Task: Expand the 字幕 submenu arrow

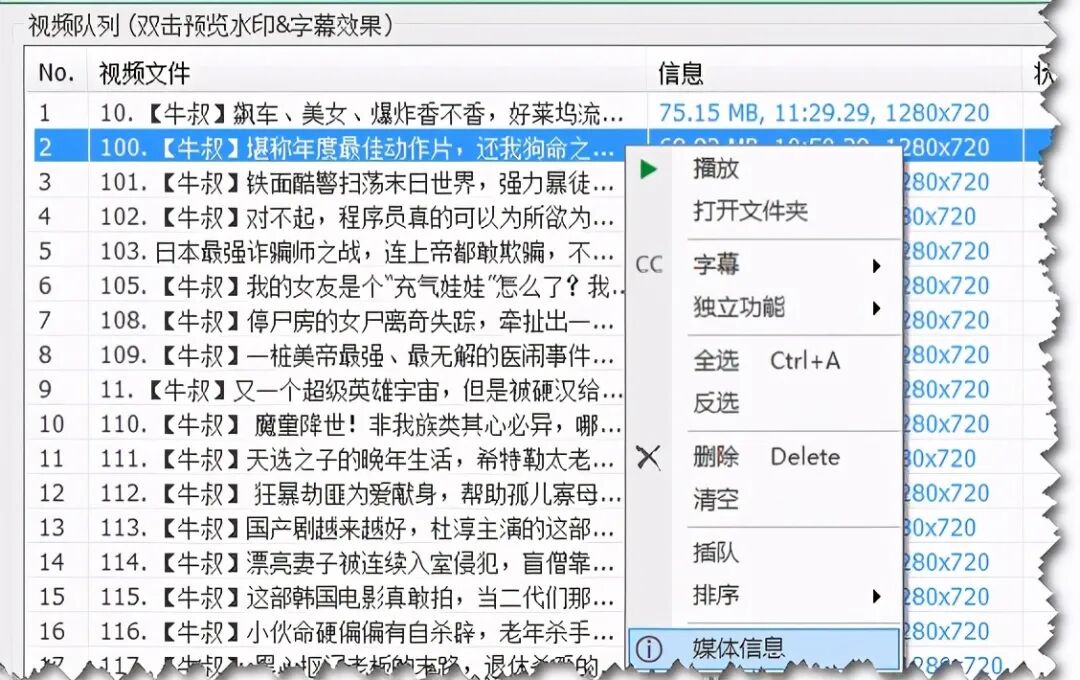Action: point(876,266)
